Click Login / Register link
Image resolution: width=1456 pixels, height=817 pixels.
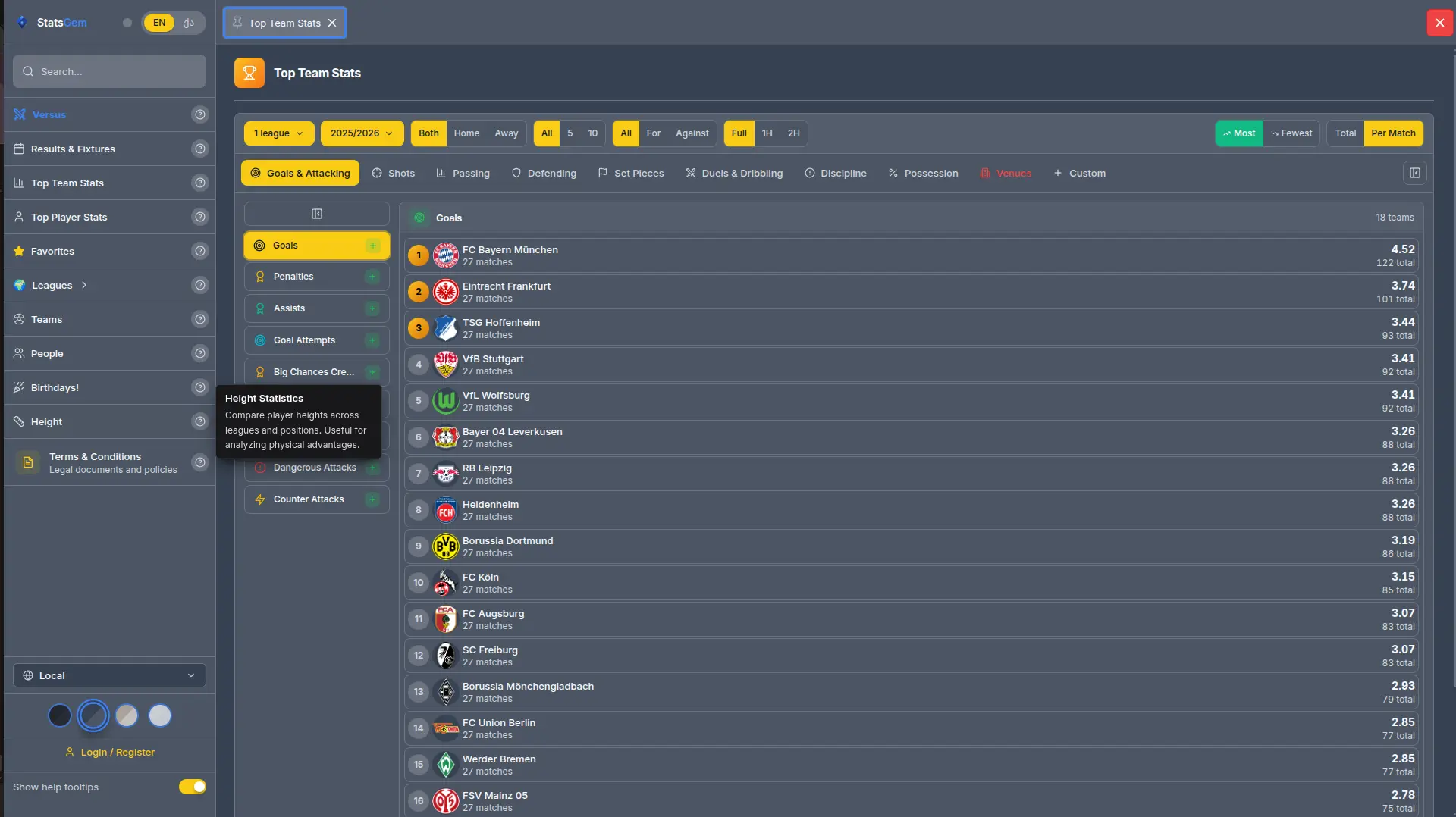pyautogui.click(x=110, y=752)
